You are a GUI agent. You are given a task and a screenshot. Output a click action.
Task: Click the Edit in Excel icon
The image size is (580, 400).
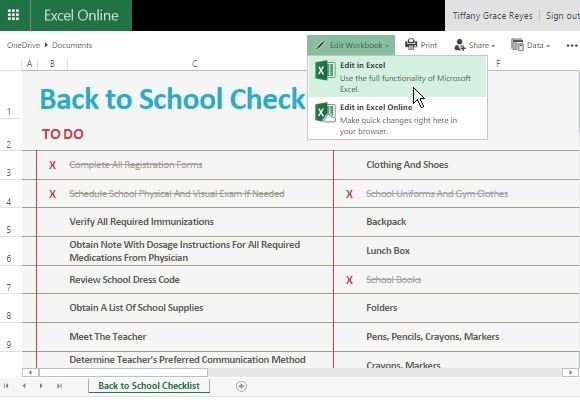325,70
